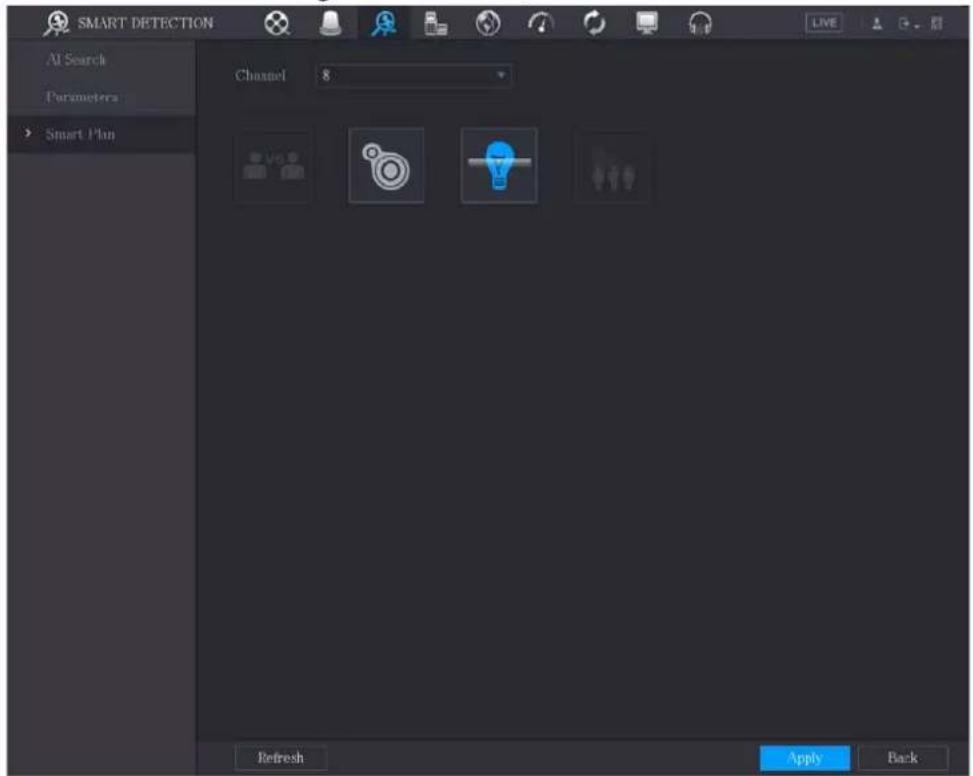Click the Refresh button

[x=281, y=757]
